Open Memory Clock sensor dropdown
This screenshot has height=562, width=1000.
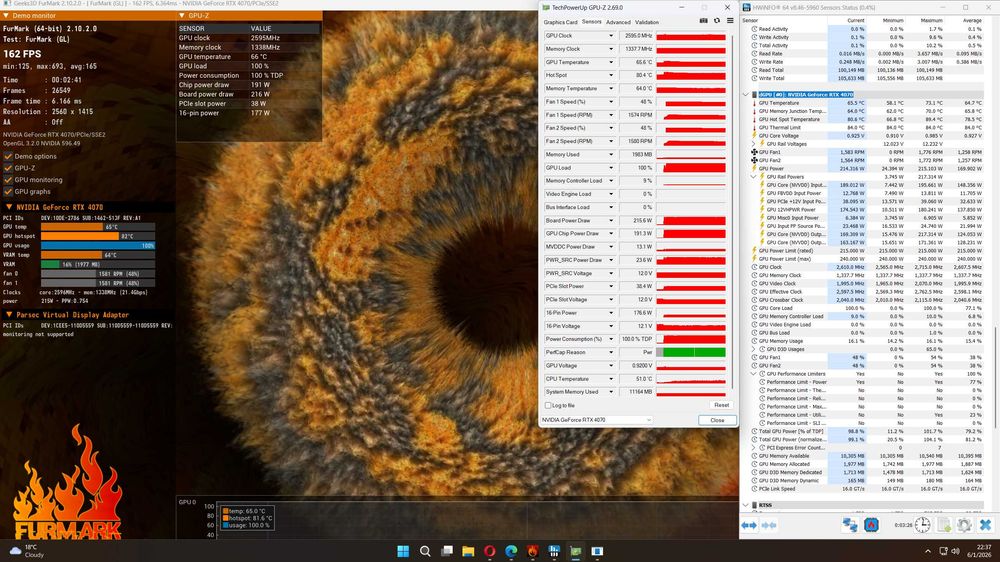click(610, 49)
